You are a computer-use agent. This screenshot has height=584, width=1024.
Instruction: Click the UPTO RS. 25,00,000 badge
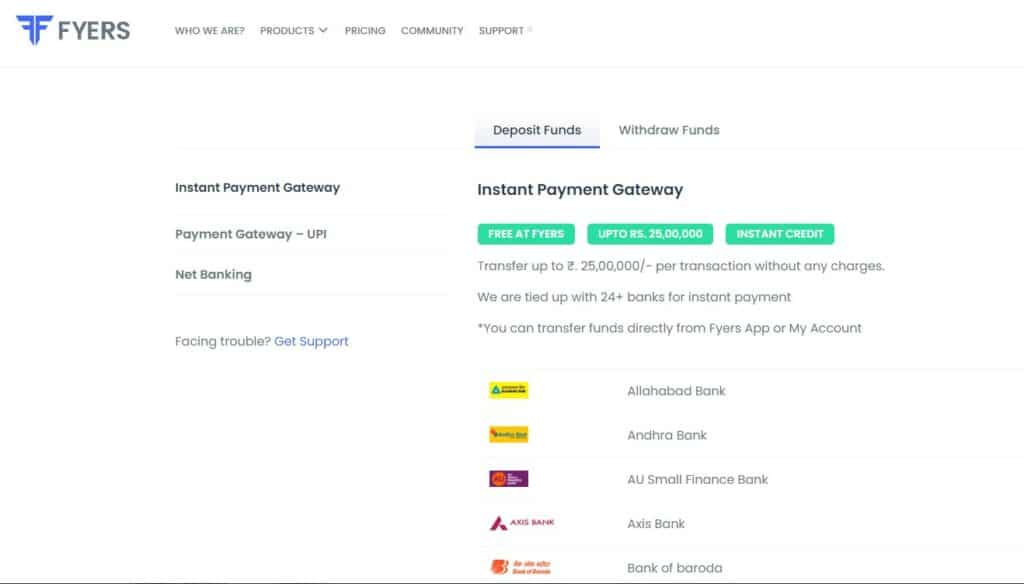pyautogui.click(x=650, y=234)
